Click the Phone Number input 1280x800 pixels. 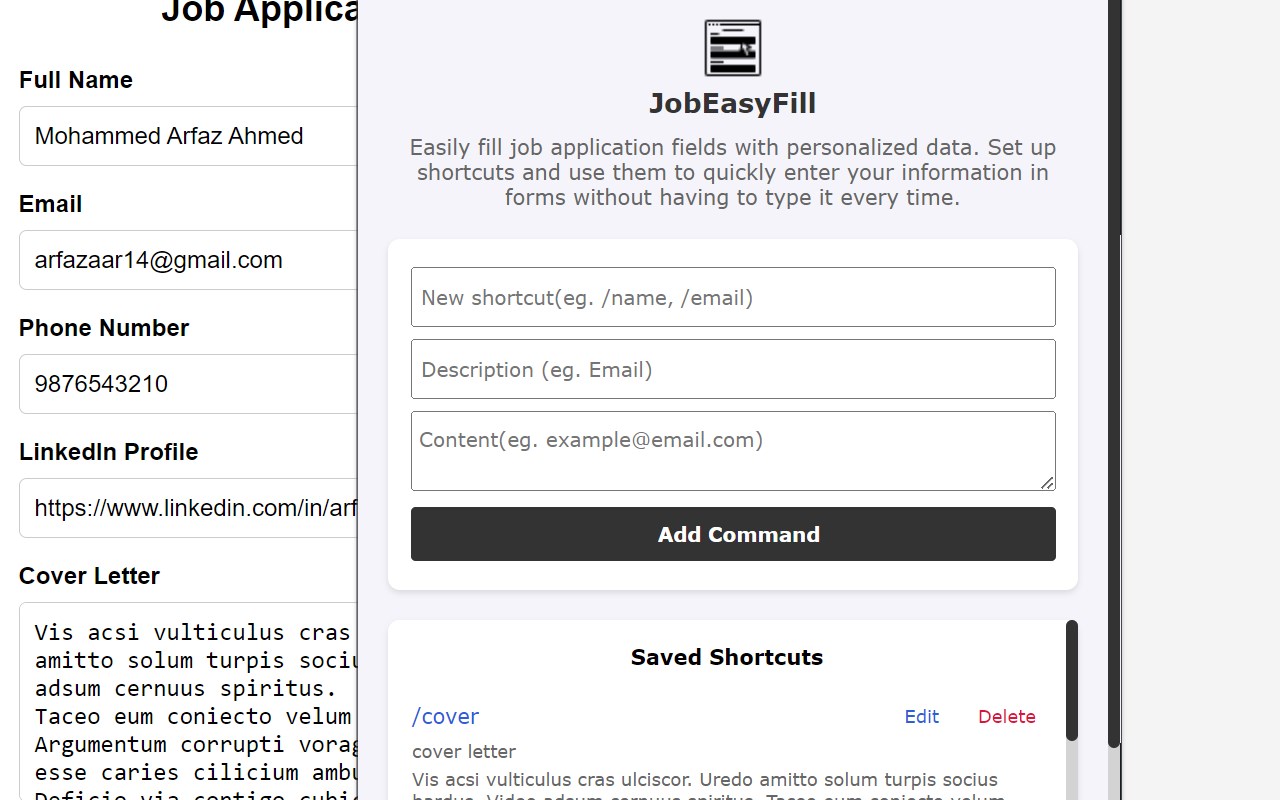[188, 384]
